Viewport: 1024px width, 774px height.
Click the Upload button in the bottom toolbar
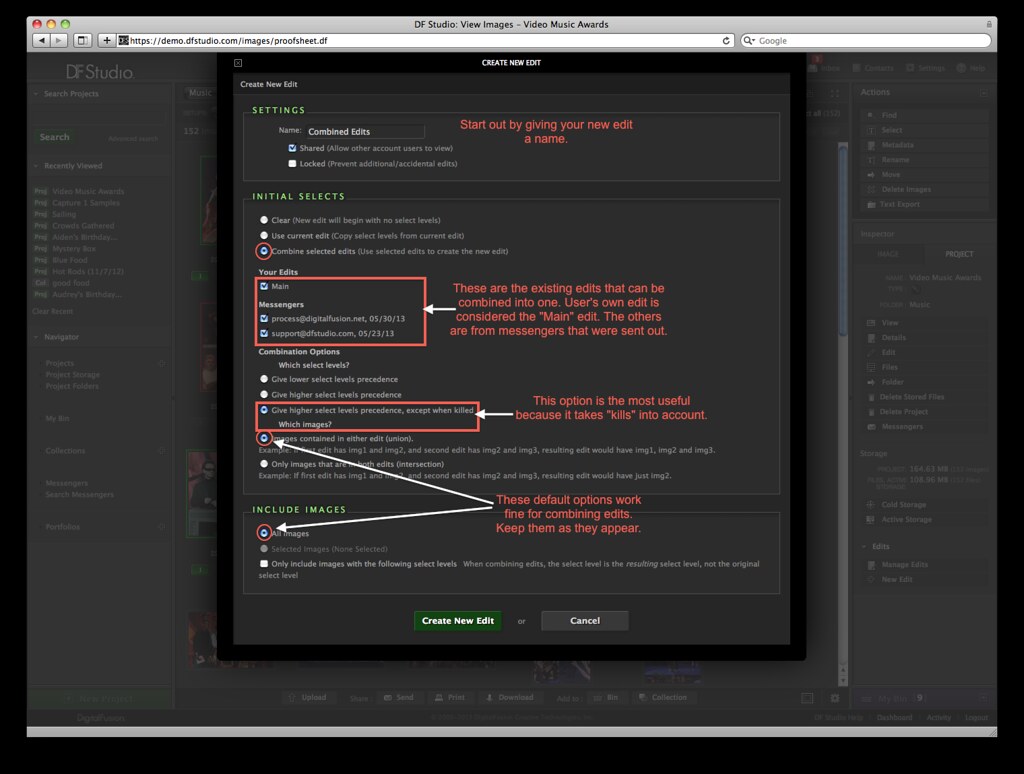coord(307,698)
